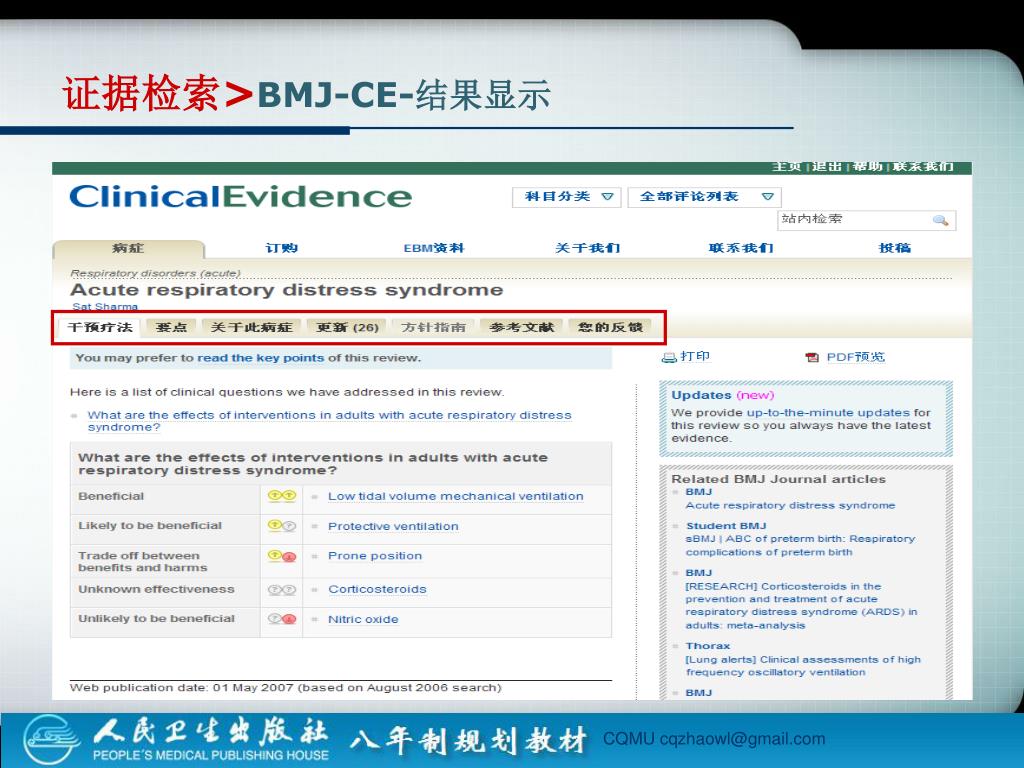Viewport: 1024px width, 768px height.
Task: Open the Prone position link
Action: point(375,556)
